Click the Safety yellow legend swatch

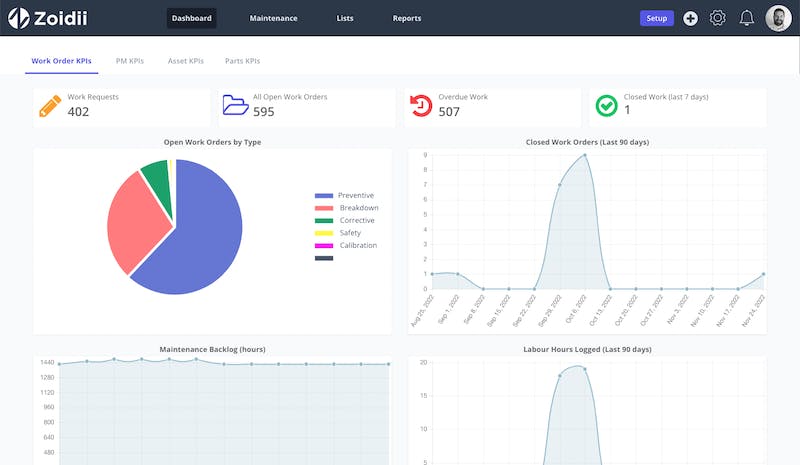point(324,233)
